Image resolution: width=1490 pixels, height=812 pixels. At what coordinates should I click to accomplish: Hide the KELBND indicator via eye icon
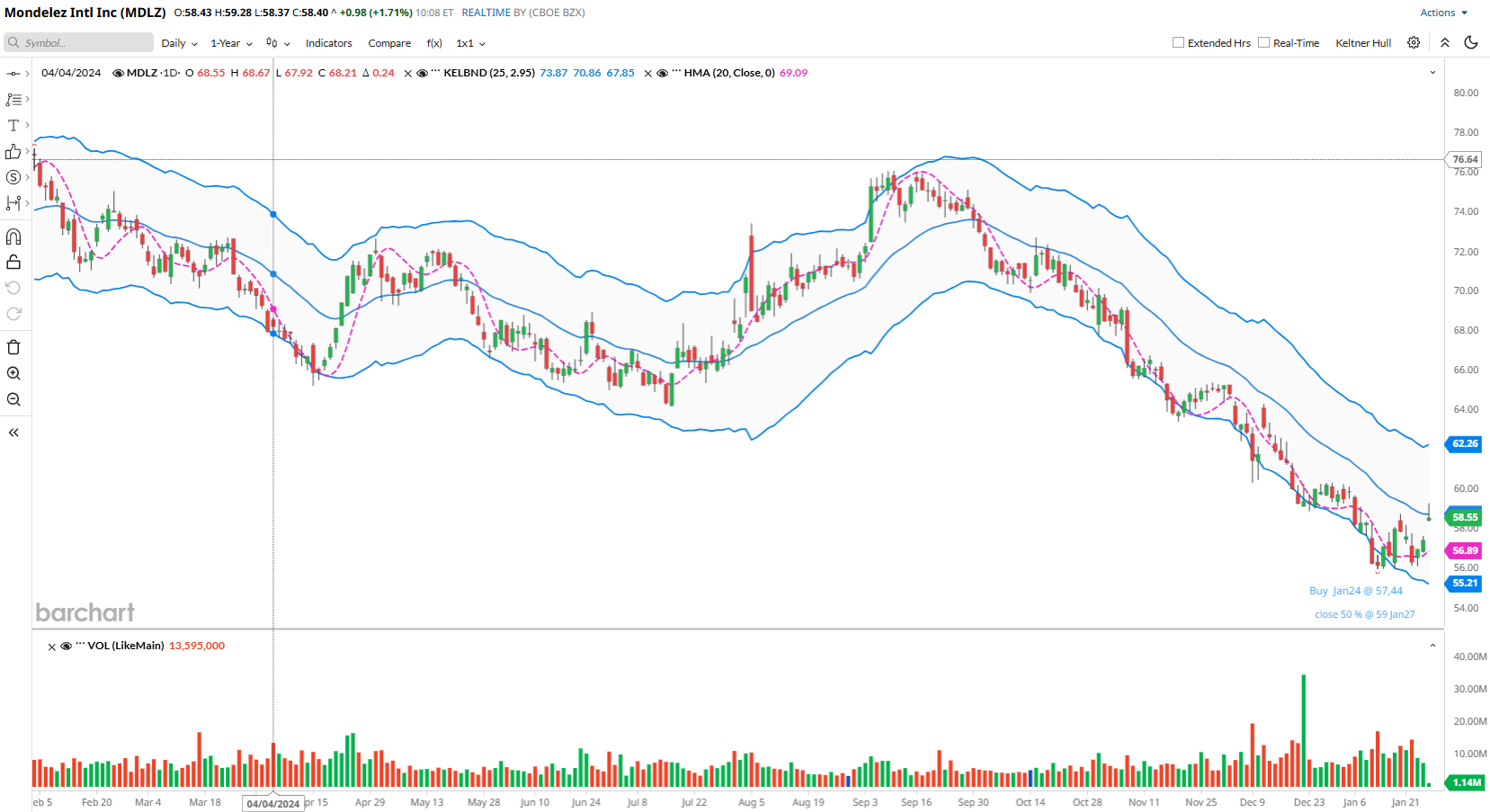422,74
